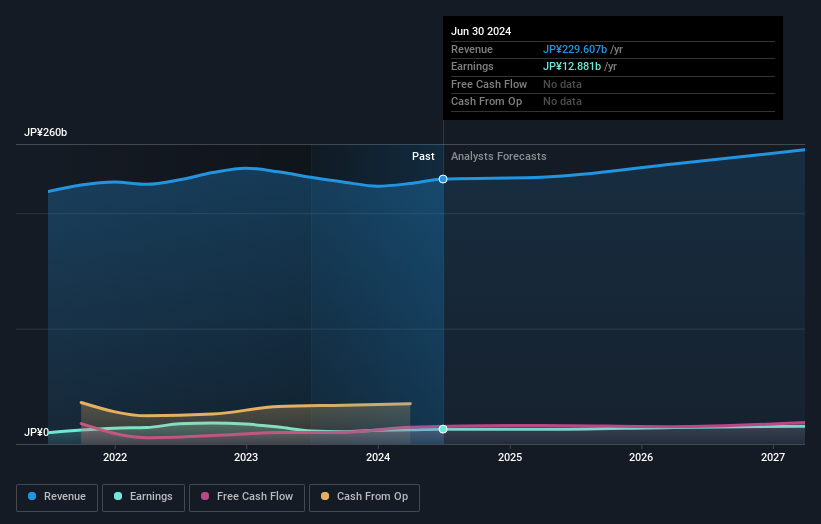Screen dimensions: 821x524
Task: Click the 2025 x-axis label
Action: click(x=510, y=458)
